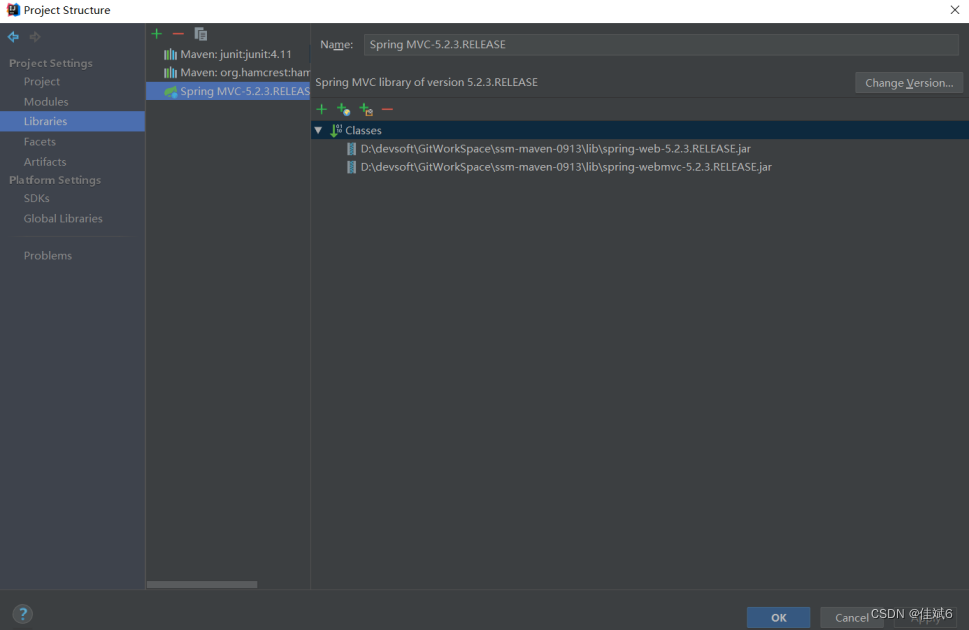This screenshot has height=630, width=969.
Task: Click the OK button
Action: [778, 617]
